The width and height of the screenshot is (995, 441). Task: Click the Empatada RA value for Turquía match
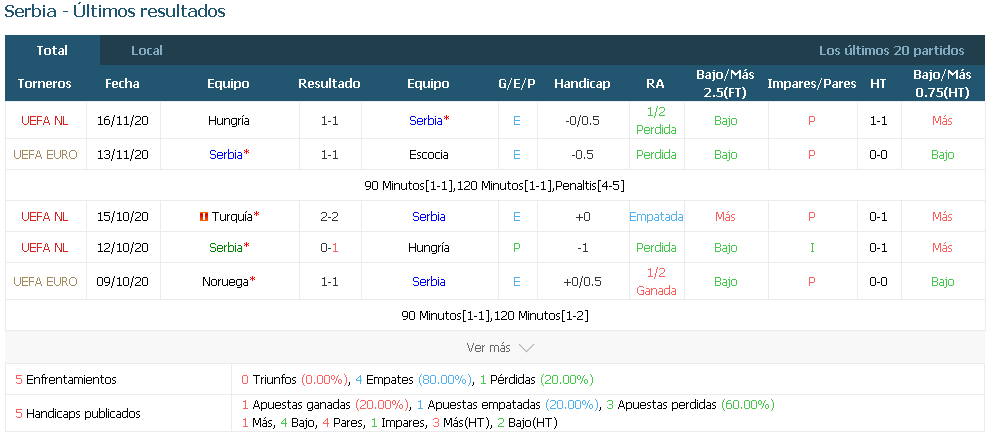tap(656, 217)
